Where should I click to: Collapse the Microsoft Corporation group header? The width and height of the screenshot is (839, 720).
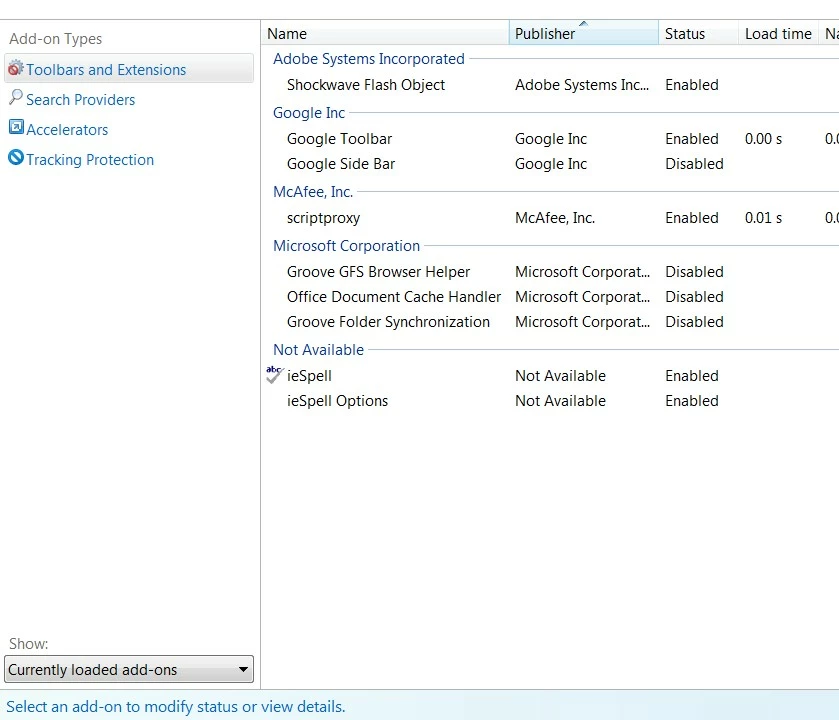346,246
